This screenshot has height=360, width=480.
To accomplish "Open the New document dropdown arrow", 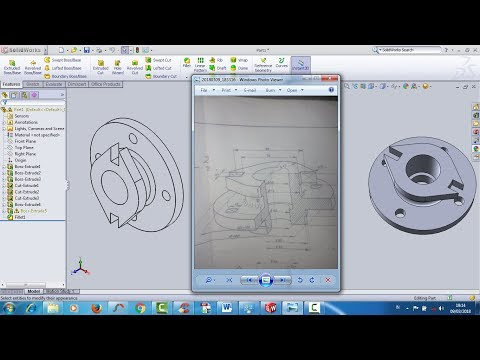I will tap(67, 50).
